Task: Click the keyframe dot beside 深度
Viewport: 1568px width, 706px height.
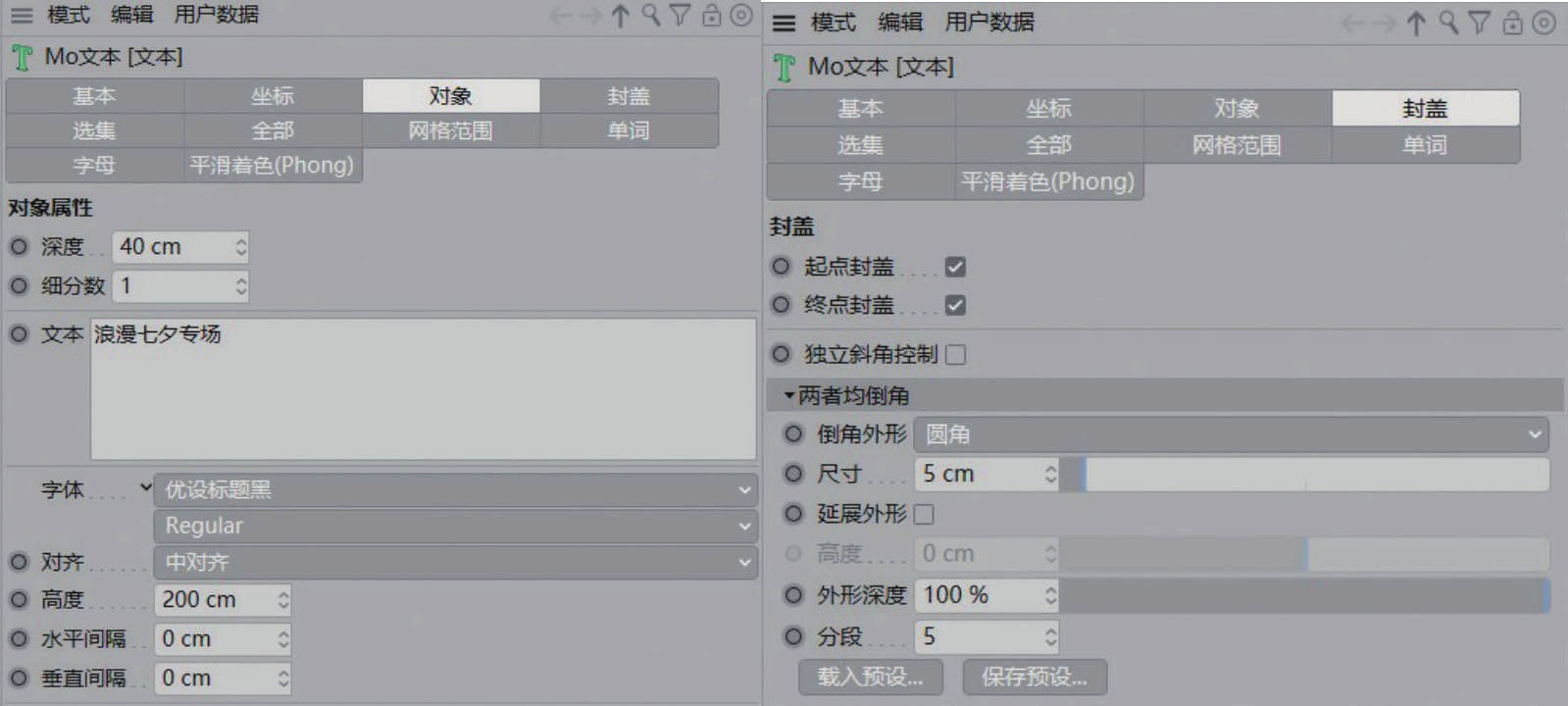Action: (19, 247)
